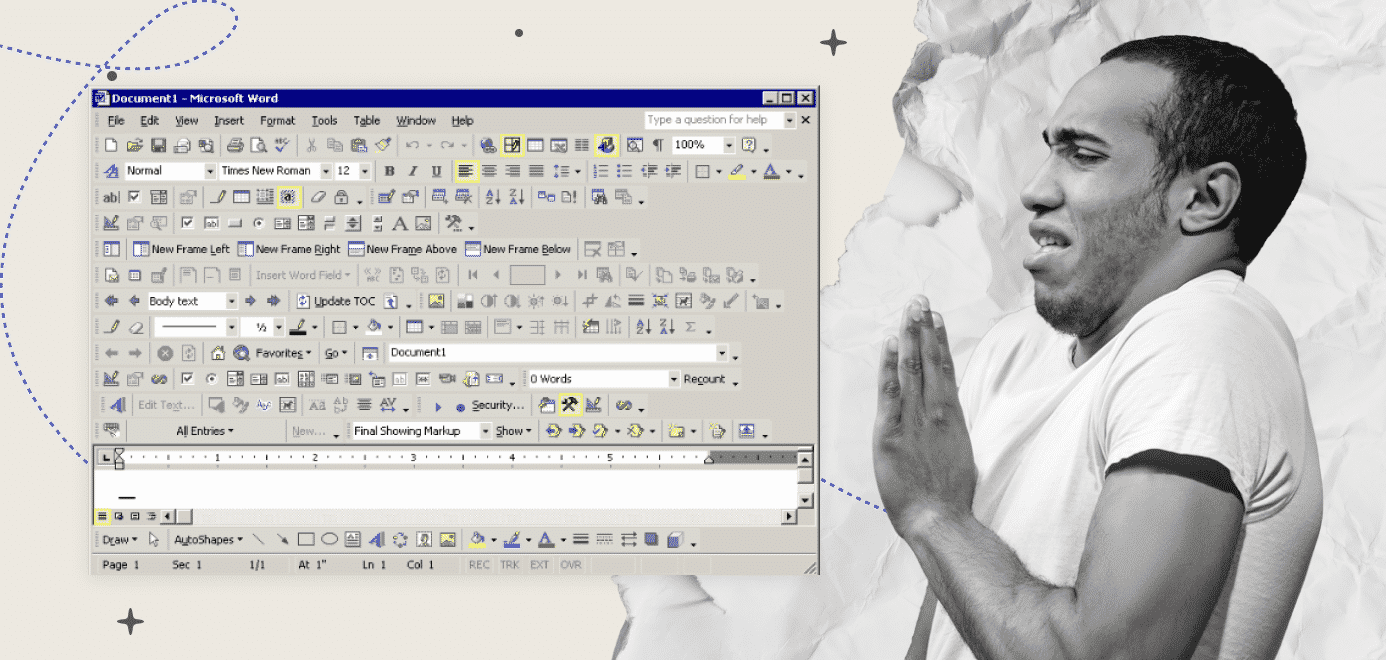Open the Table menu

coord(367,121)
